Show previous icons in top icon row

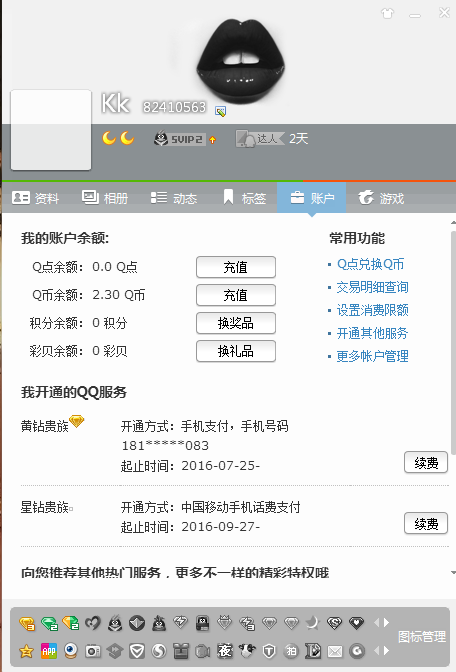[377, 622]
